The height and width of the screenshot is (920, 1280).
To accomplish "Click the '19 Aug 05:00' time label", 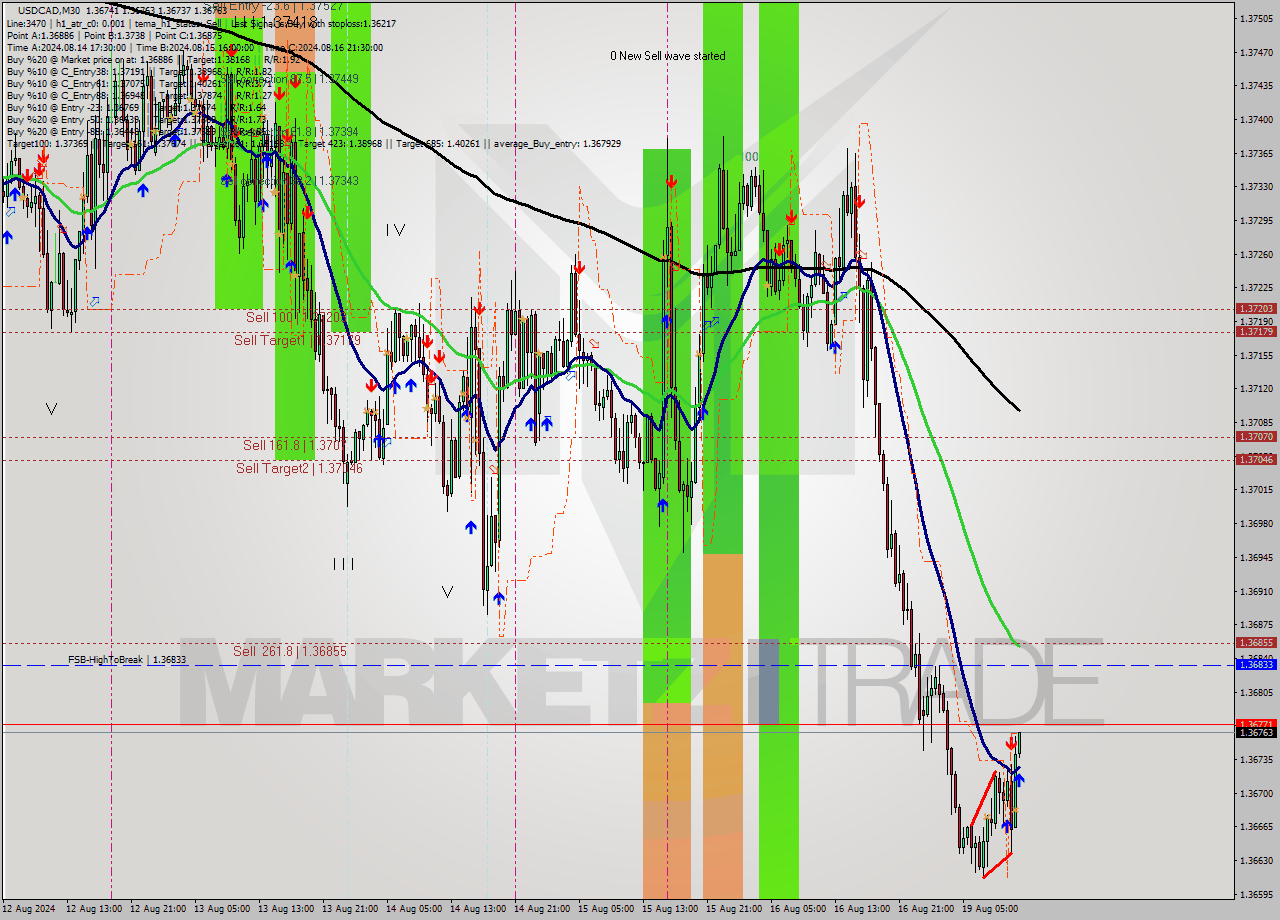I will pyautogui.click(x=990, y=909).
